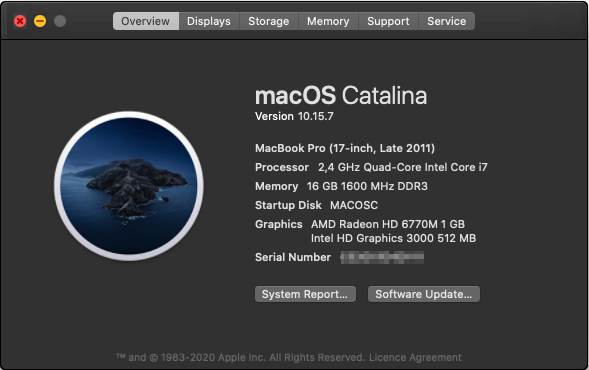Click the macOS Catalina island logo
This screenshot has width=589, height=370.
(x=129, y=186)
